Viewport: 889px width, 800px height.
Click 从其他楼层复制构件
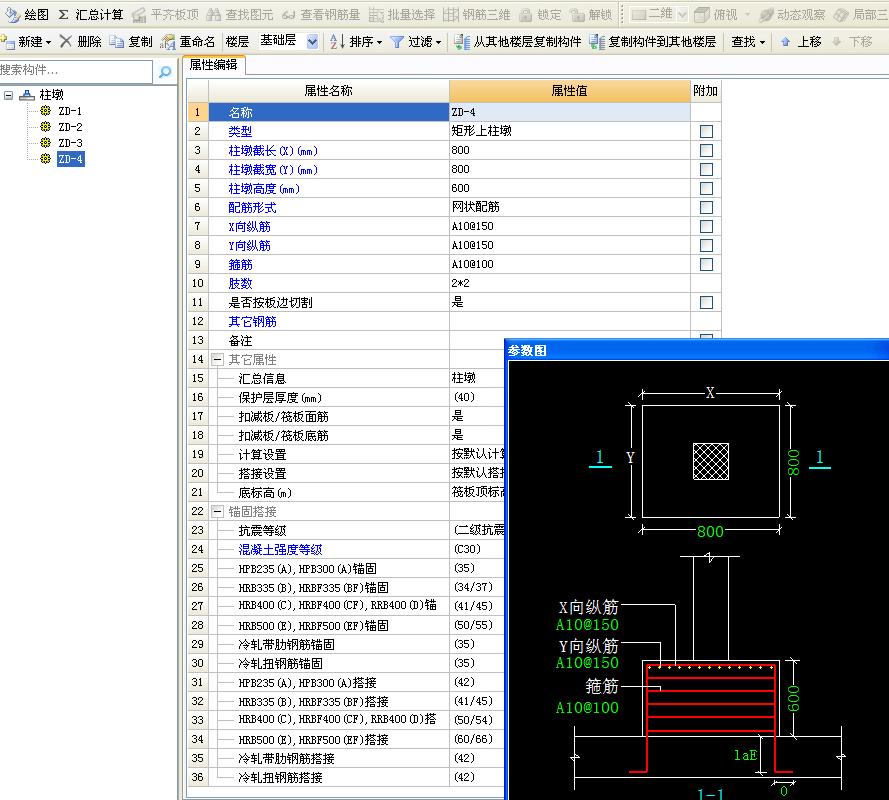pyautogui.click(x=518, y=41)
